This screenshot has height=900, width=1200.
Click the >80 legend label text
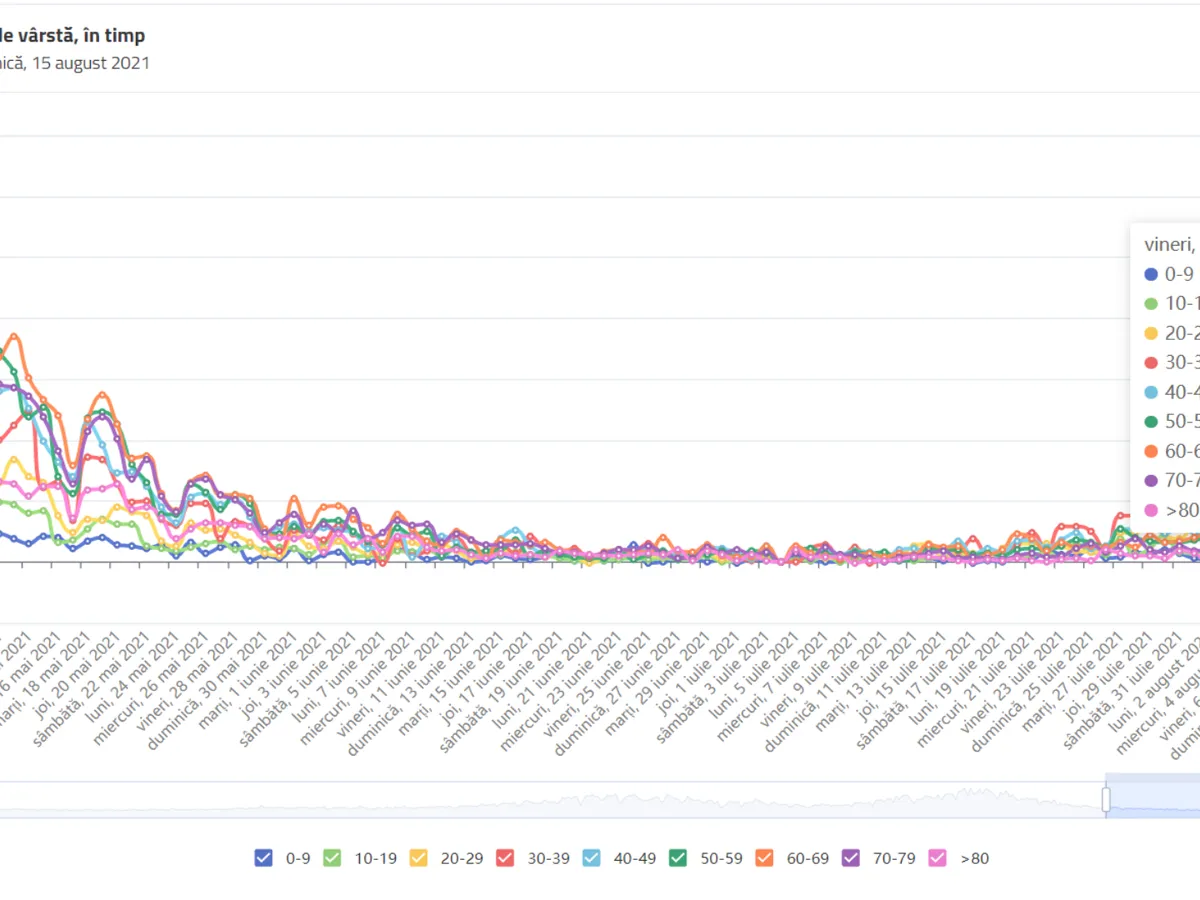pos(974,858)
